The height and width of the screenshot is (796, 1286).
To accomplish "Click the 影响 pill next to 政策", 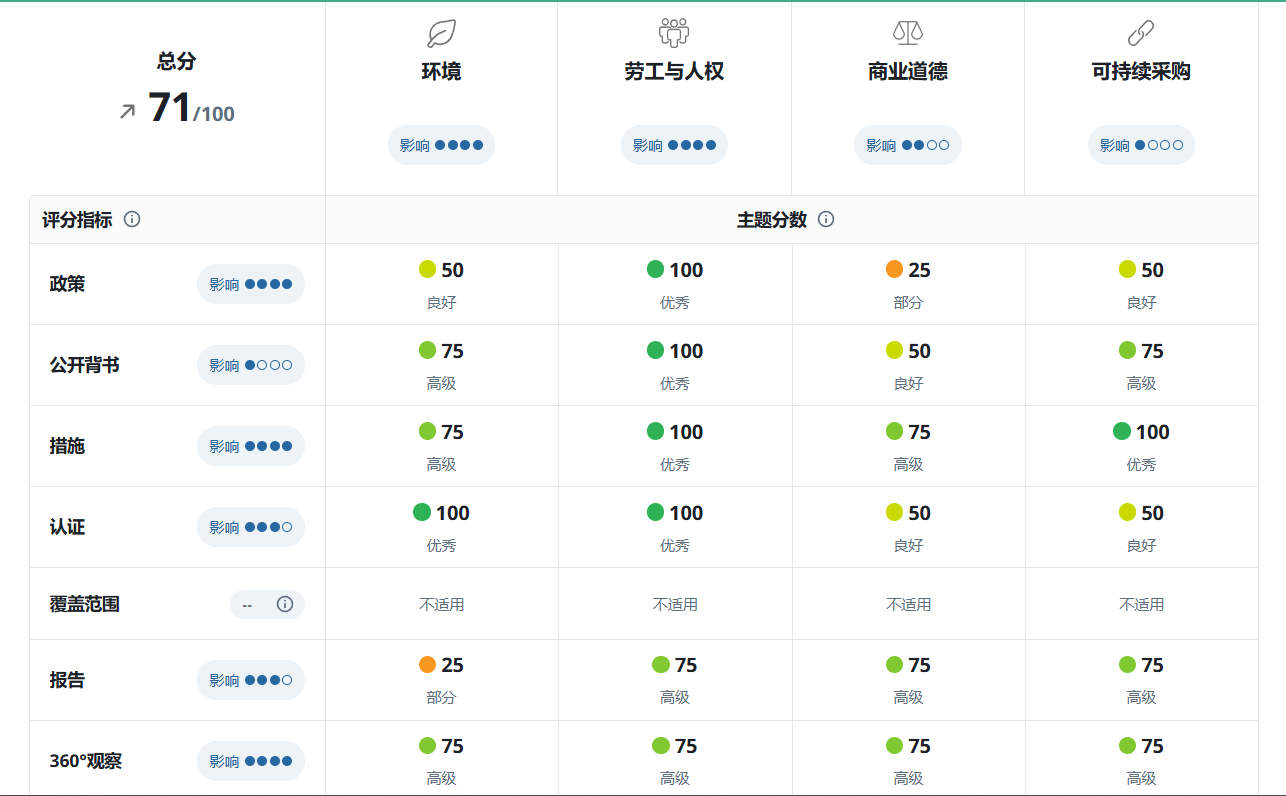I will 250,284.
